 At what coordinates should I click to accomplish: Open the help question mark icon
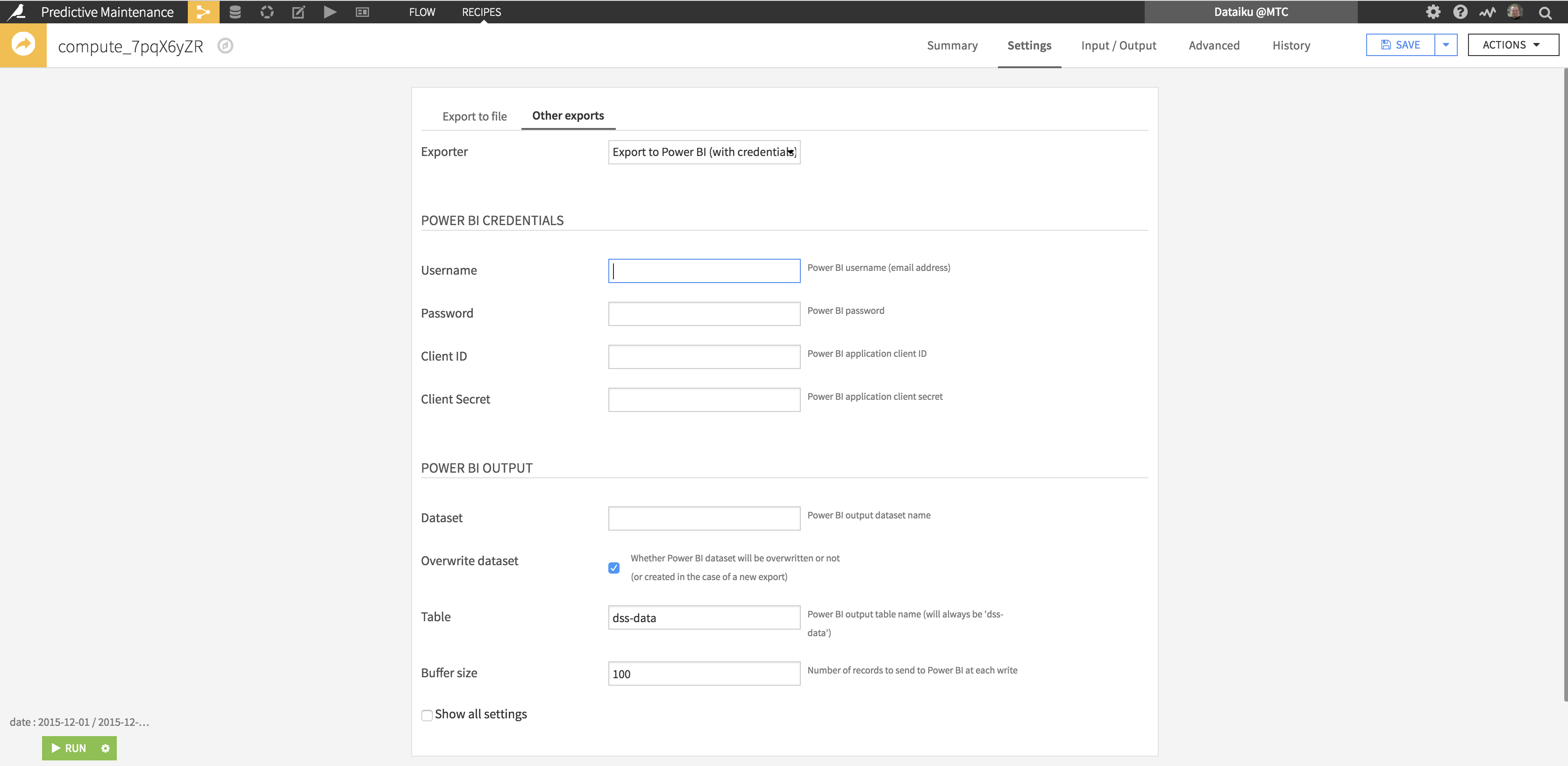coord(1460,12)
